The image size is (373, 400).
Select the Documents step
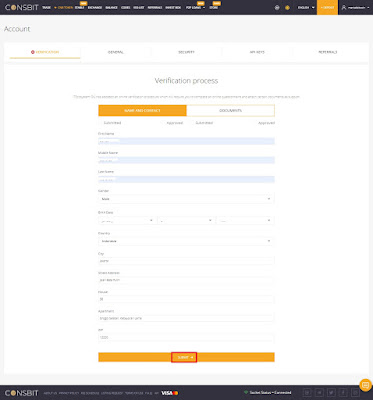(231, 110)
